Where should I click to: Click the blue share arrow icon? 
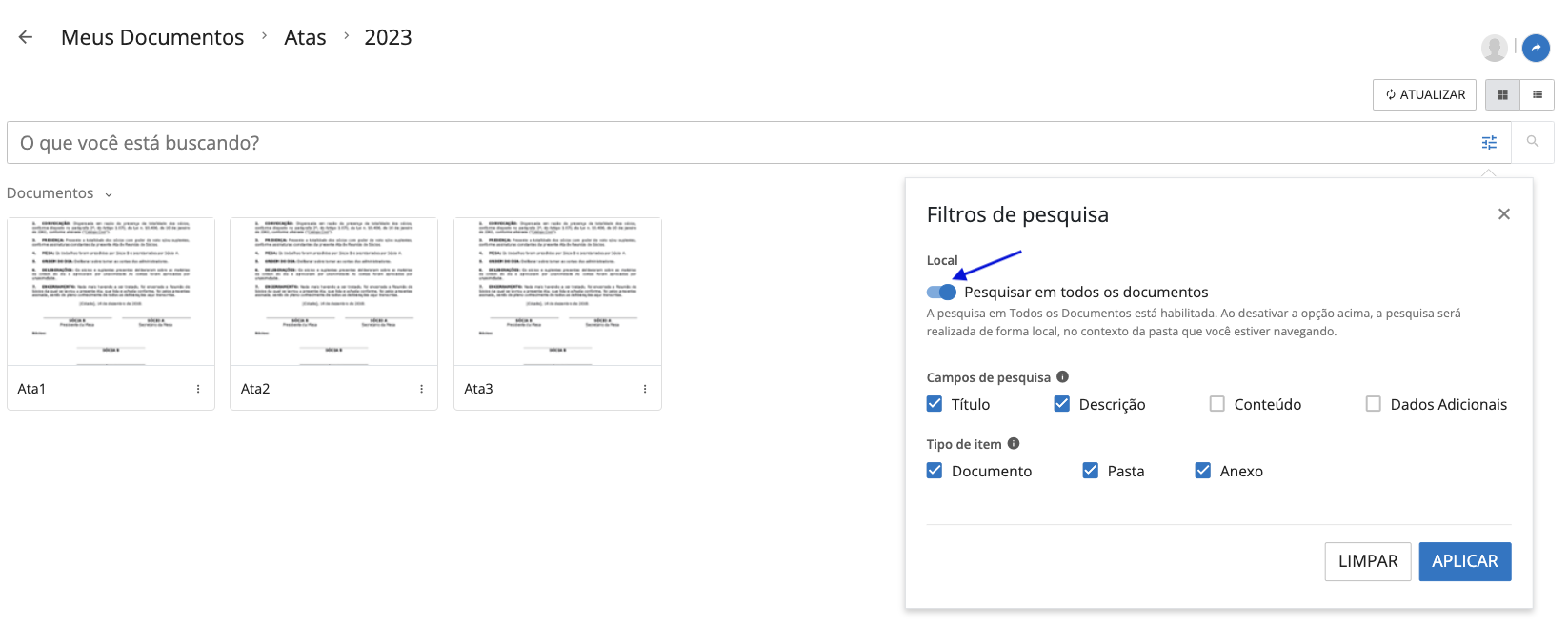pyautogui.click(x=1536, y=48)
